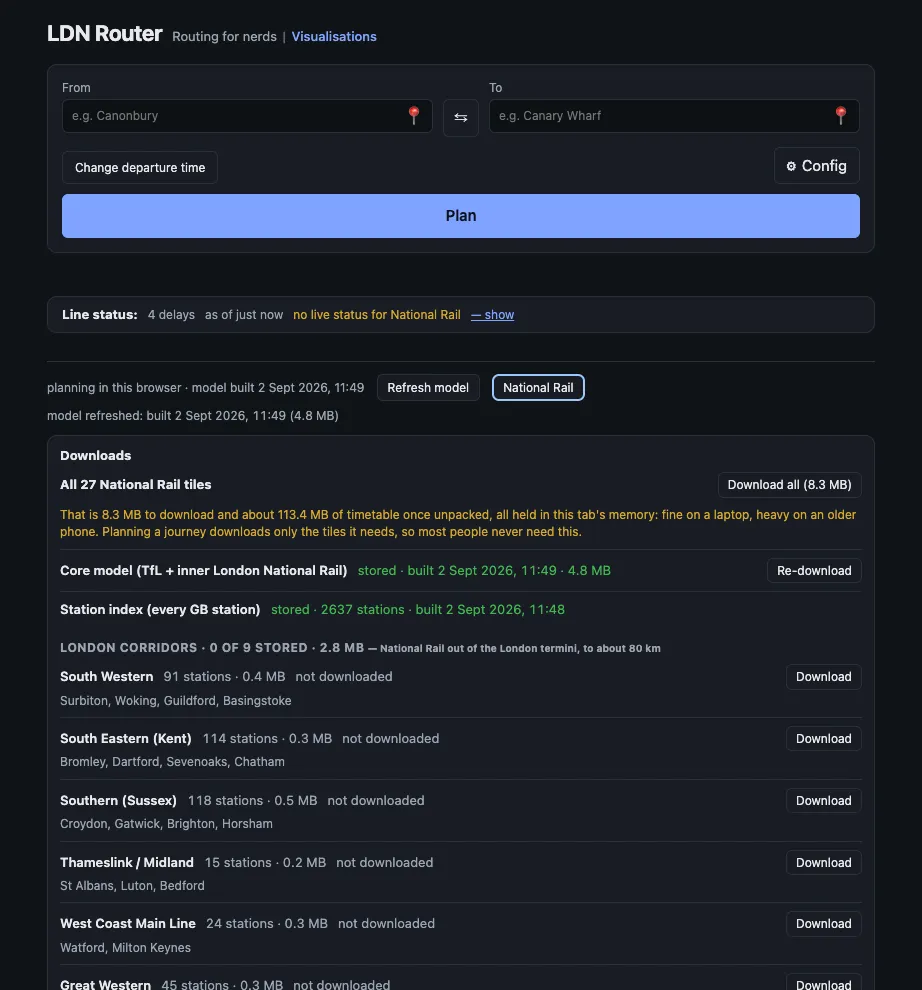Re-download the Core model
This screenshot has width=922, height=990.
(x=814, y=571)
